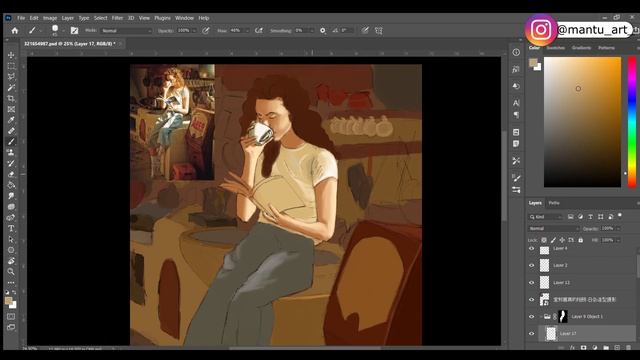Select the Healing Brush tool
The width and height of the screenshot is (640, 360).
point(11,131)
